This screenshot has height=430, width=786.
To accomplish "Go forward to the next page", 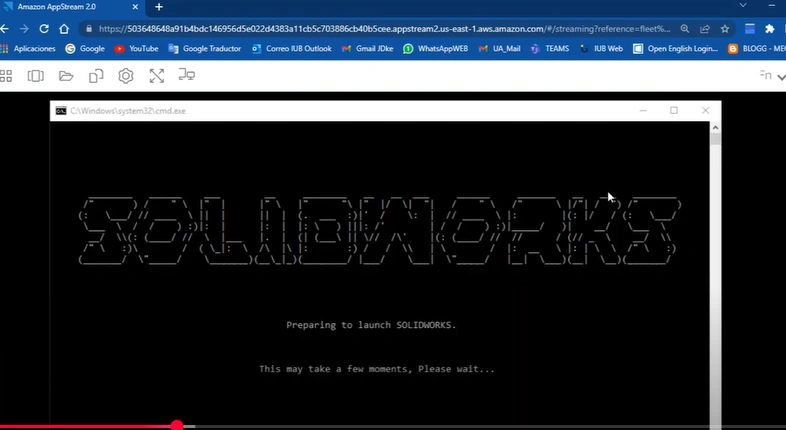I will pos(24,29).
